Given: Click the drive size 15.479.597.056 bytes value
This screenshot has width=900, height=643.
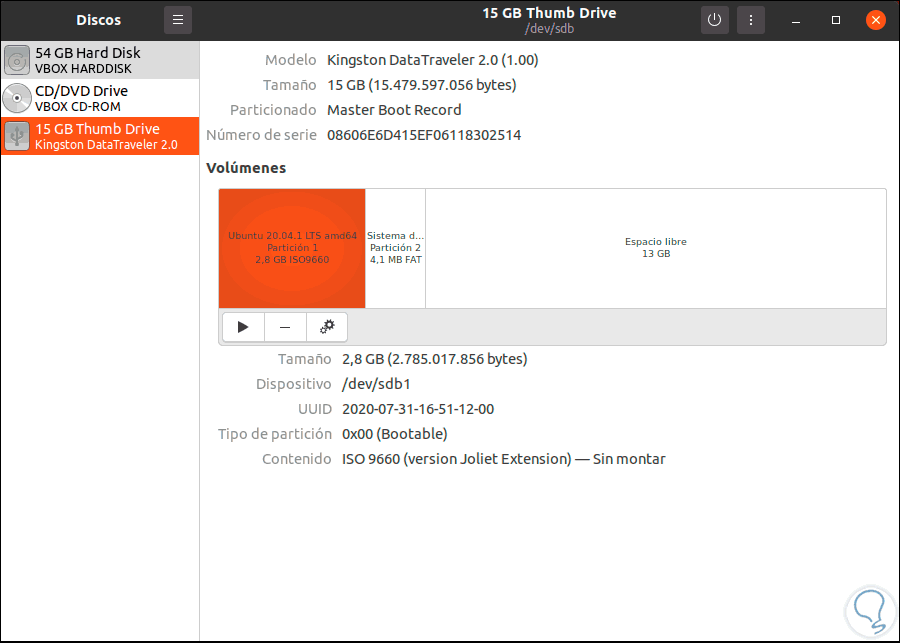Looking at the screenshot, I should click(422, 85).
